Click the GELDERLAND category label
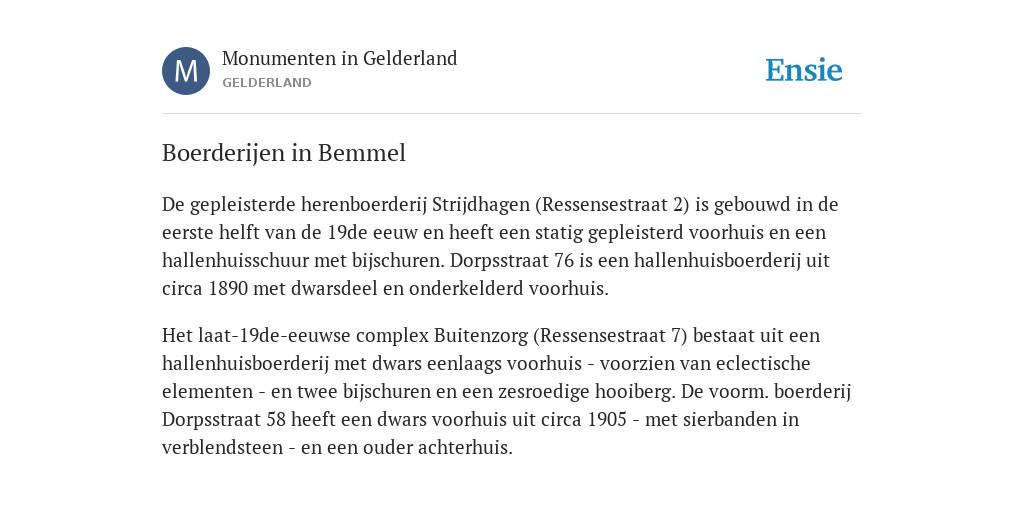 266,83
